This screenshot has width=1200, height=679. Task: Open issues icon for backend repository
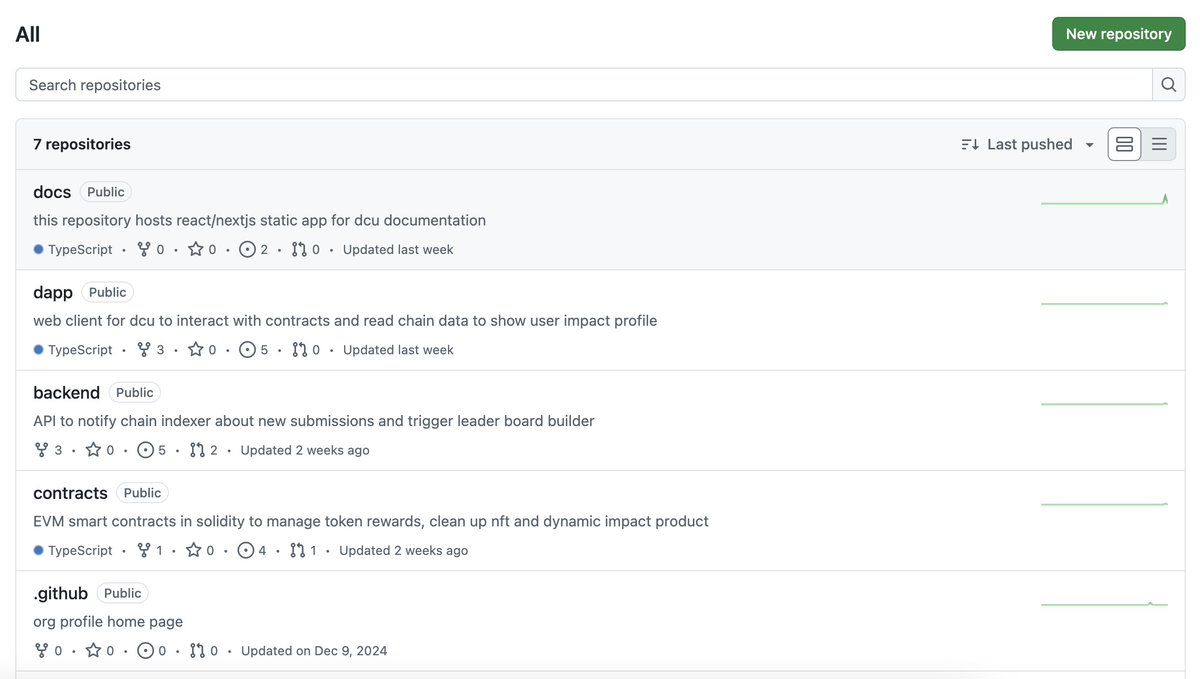coord(146,450)
